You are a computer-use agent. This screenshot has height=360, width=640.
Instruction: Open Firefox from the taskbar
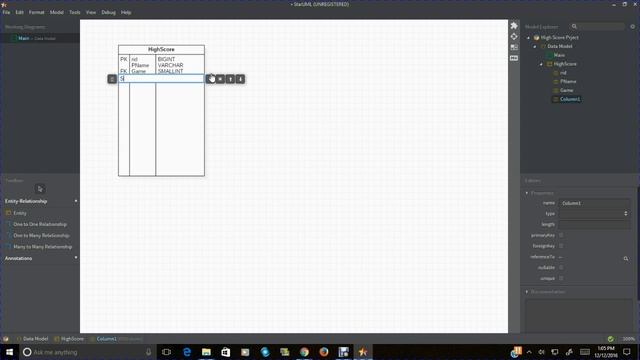click(x=324, y=352)
